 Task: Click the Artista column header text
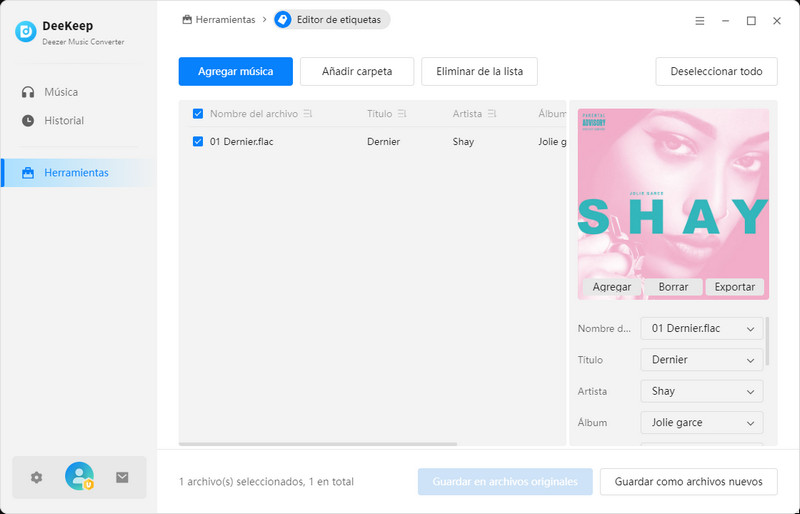[467, 113]
